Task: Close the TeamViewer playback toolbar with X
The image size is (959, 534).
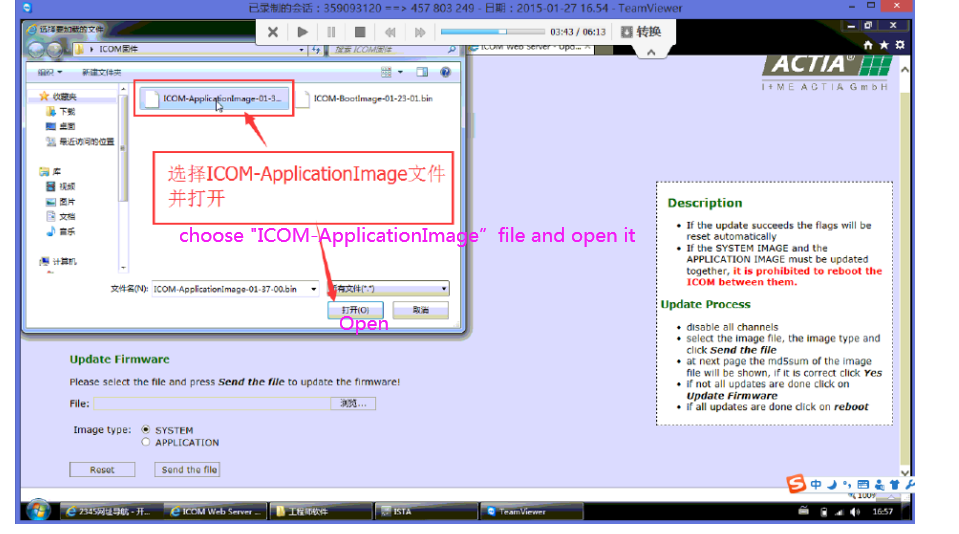Action: [x=273, y=32]
